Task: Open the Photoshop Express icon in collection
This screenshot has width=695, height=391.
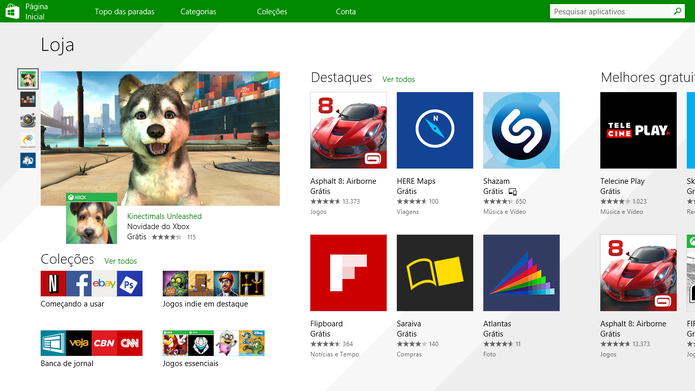Action: [130, 283]
